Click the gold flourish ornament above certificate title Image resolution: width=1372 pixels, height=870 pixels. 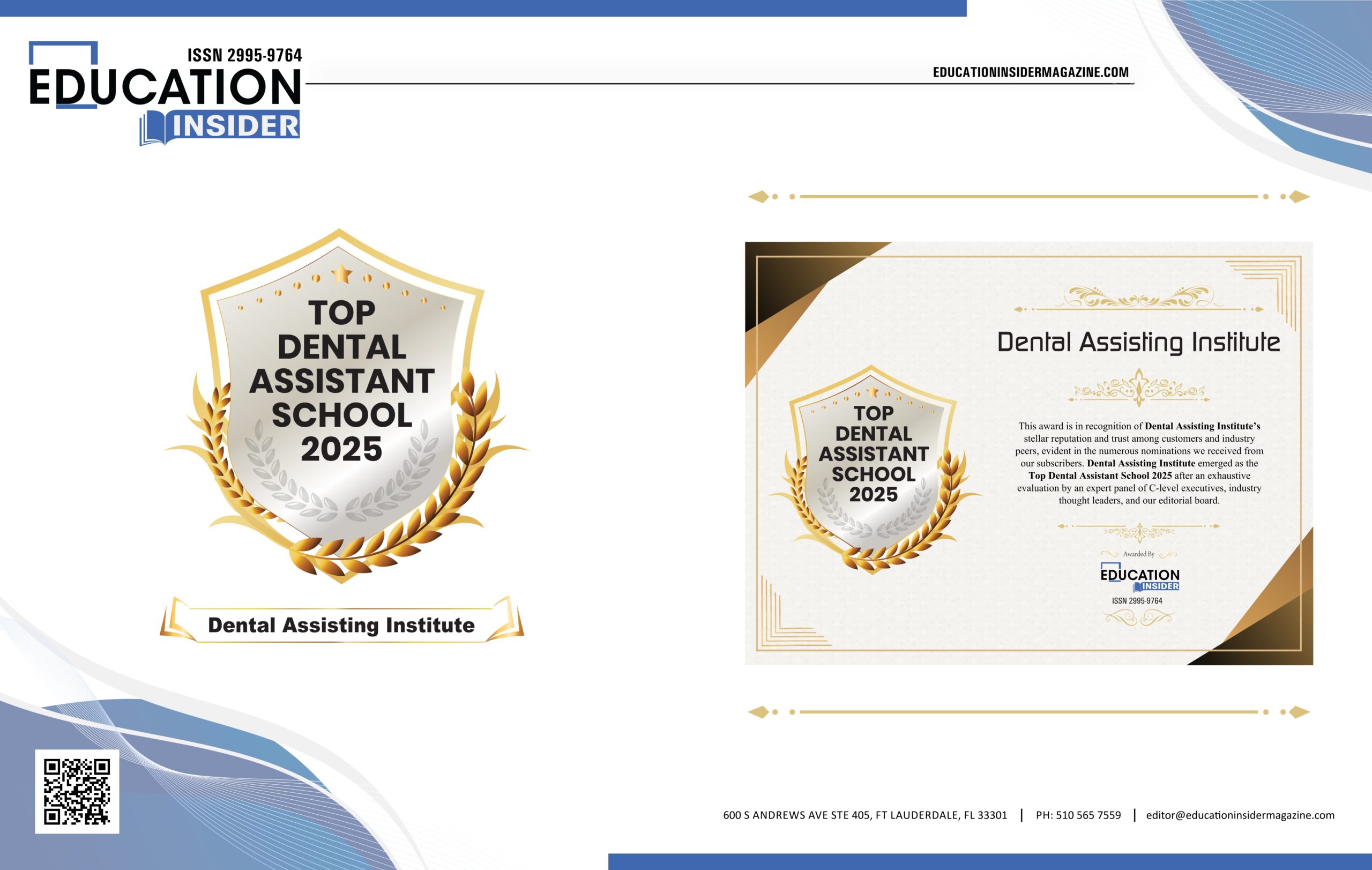point(1138,297)
